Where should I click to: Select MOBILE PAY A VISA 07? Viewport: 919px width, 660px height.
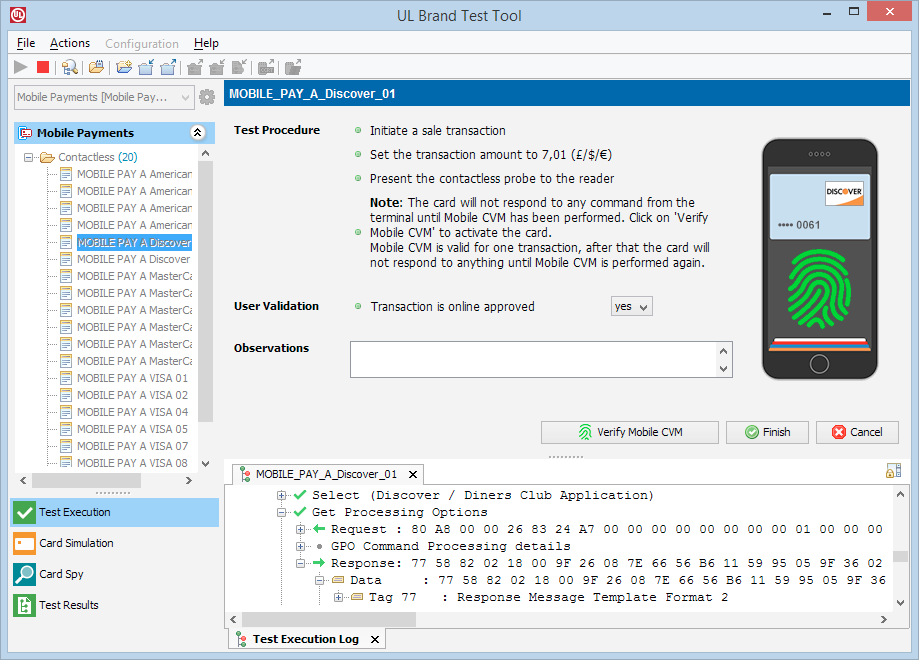[x=132, y=446]
